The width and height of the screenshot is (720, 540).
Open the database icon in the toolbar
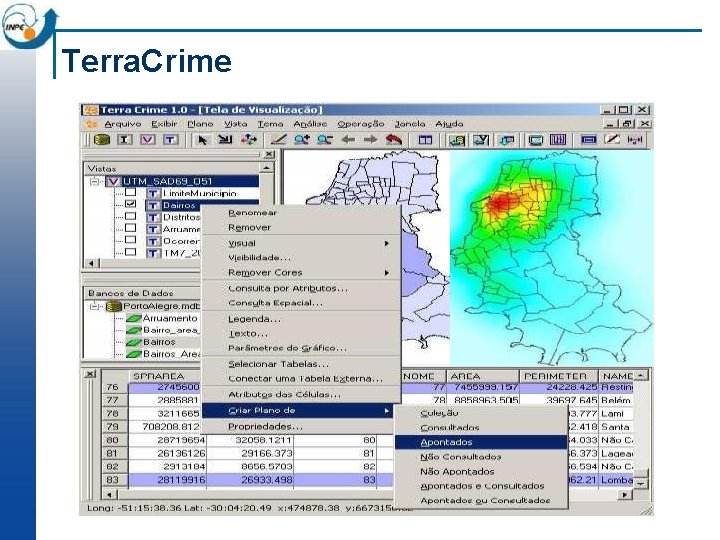[101, 140]
